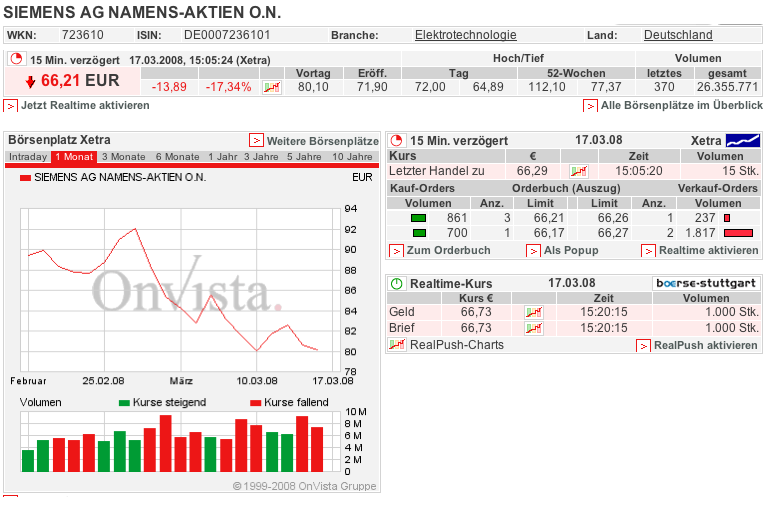This screenshot has width=768, height=506.
Task: Click the letztes volume value 370
Action: pyautogui.click(x=664, y=87)
